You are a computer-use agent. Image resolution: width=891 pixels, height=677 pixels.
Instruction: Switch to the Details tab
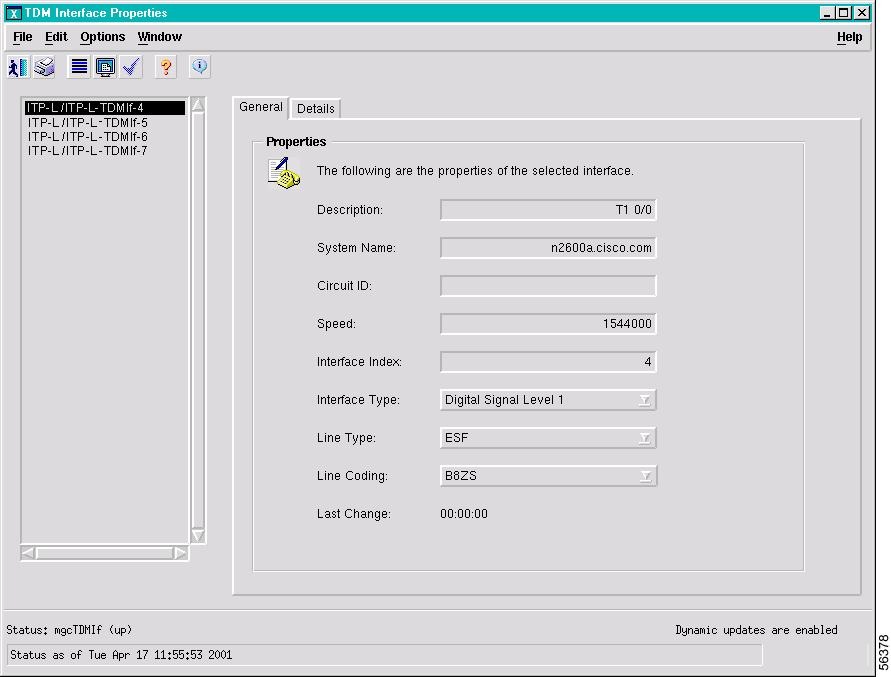click(x=315, y=108)
